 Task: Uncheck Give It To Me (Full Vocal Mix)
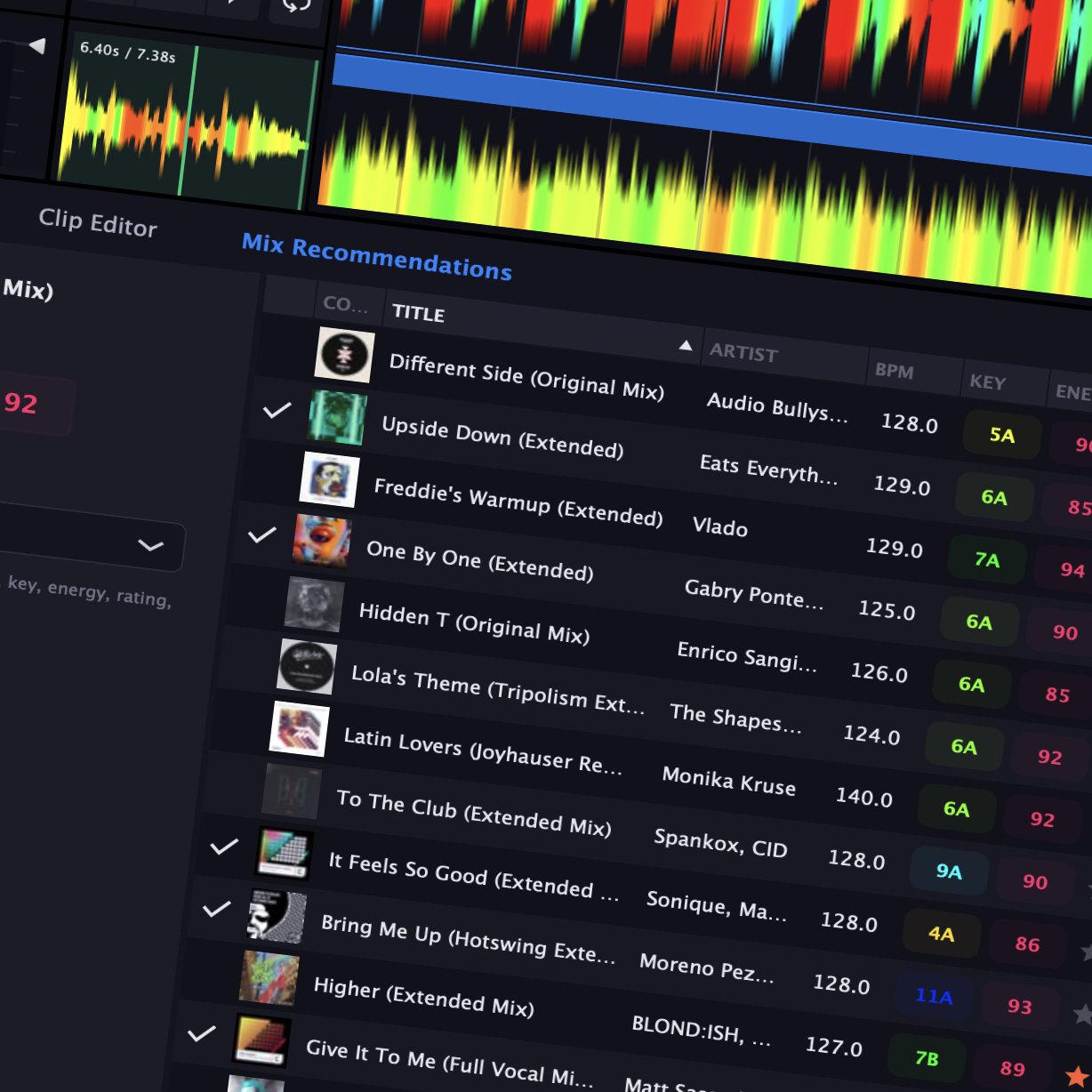[202, 1032]
